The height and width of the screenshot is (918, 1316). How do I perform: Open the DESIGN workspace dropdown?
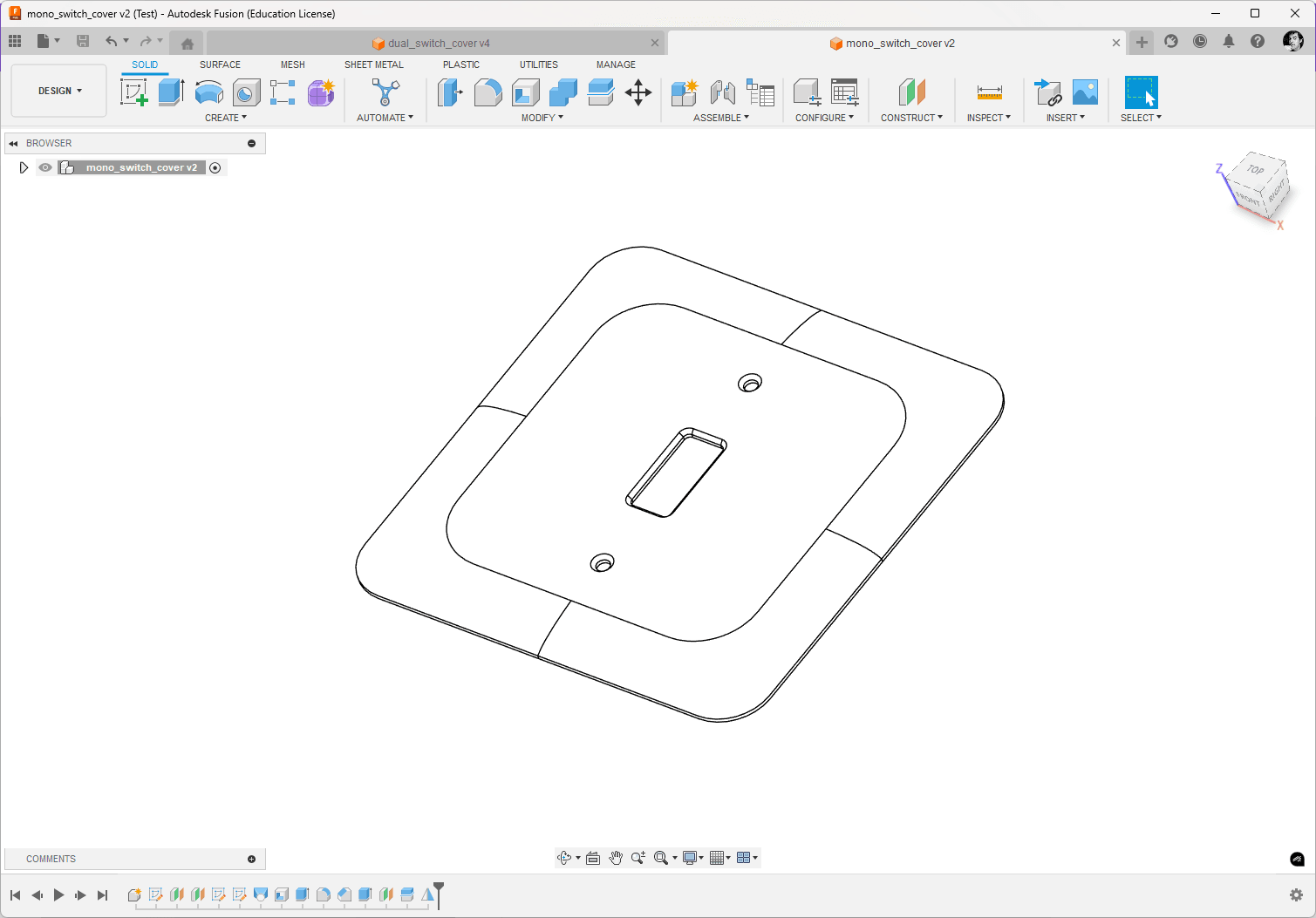tap(59, 91)
